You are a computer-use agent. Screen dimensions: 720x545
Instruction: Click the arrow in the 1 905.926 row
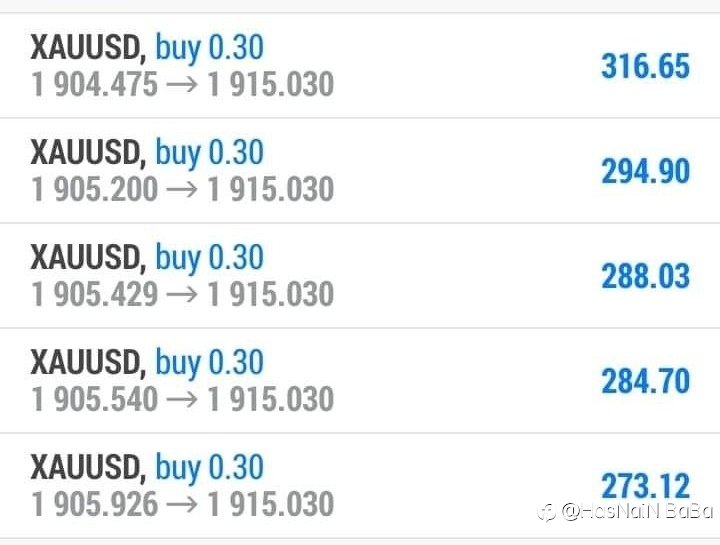182,504
